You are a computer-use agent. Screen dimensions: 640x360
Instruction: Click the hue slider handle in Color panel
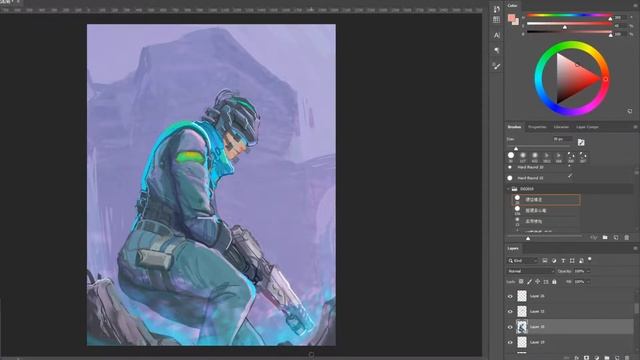(x=611, y=19)
